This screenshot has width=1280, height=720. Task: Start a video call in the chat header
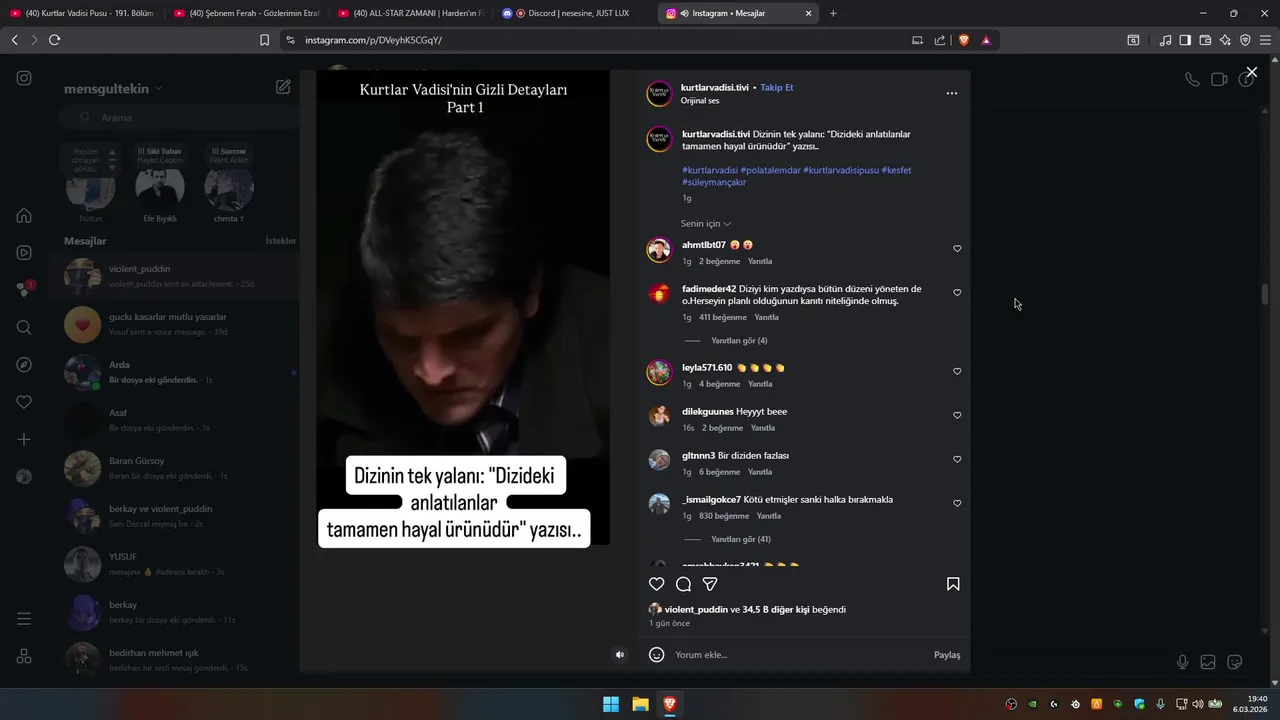click(1219, 79)
